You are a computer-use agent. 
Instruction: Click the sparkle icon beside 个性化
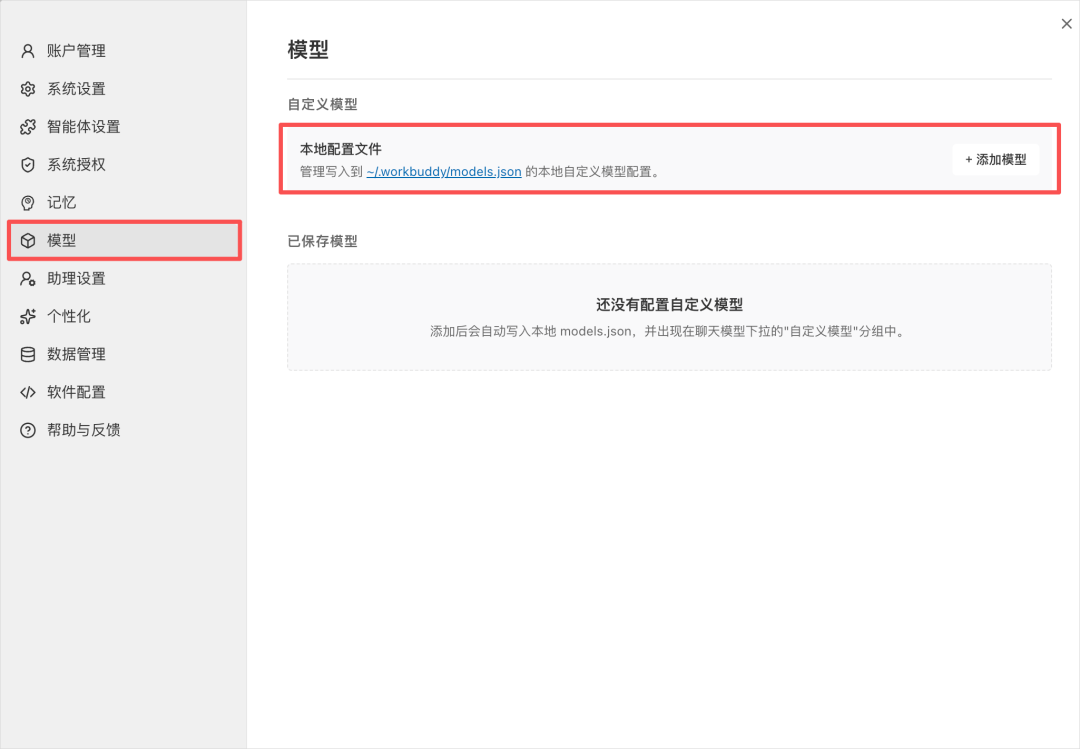point(28,316)
